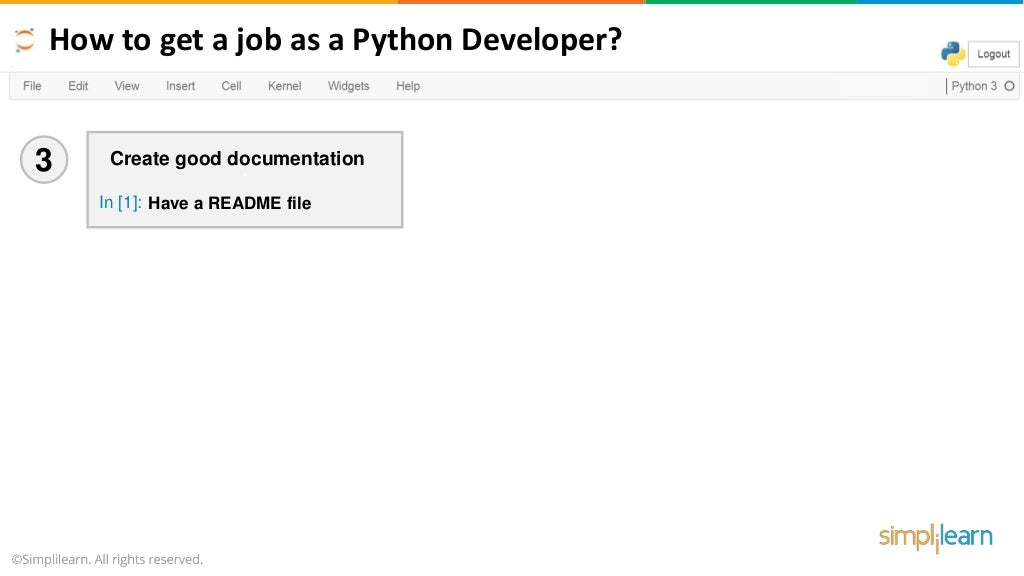Check the kernel status circle indicator
The image size is (1024, 576).
click(1009, 86)
